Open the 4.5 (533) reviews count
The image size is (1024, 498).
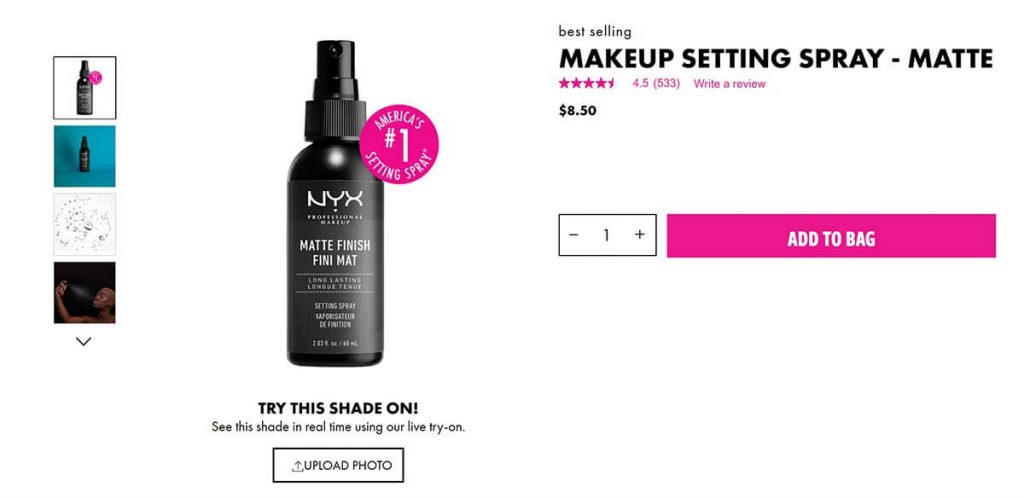point(656,84)
